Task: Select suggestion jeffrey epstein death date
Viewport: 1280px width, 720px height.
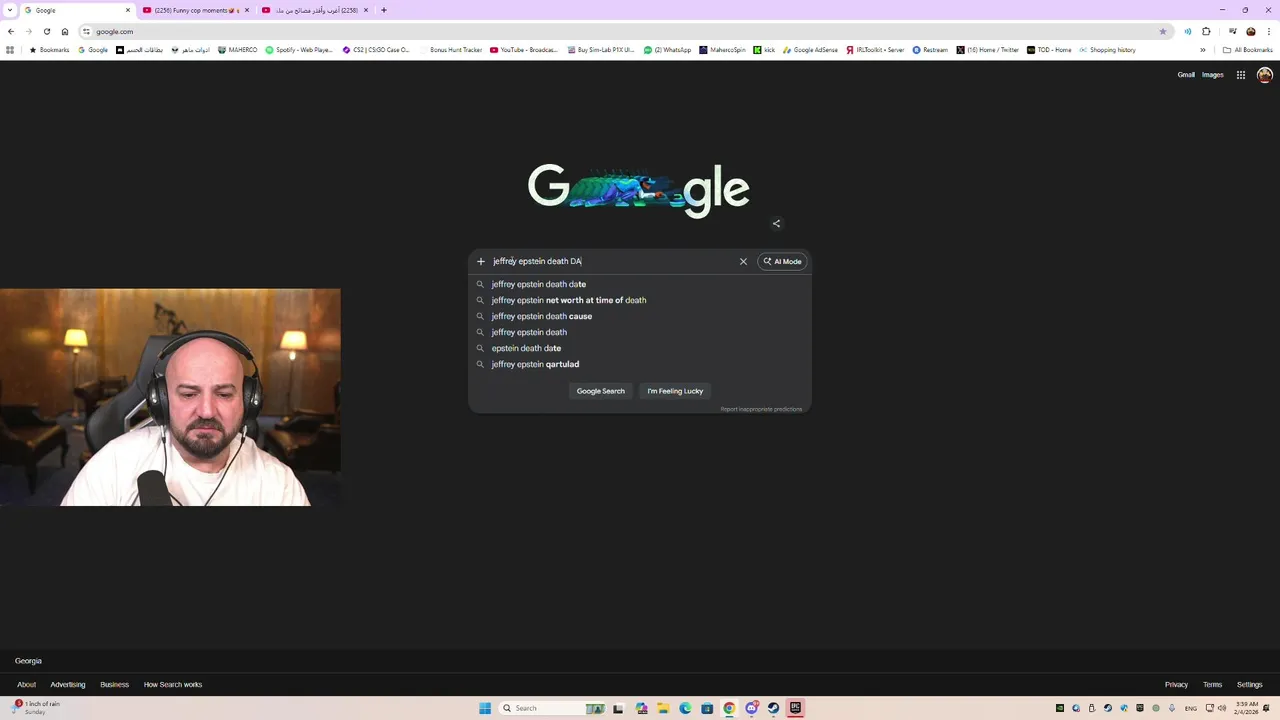Action: click(640, 284)
